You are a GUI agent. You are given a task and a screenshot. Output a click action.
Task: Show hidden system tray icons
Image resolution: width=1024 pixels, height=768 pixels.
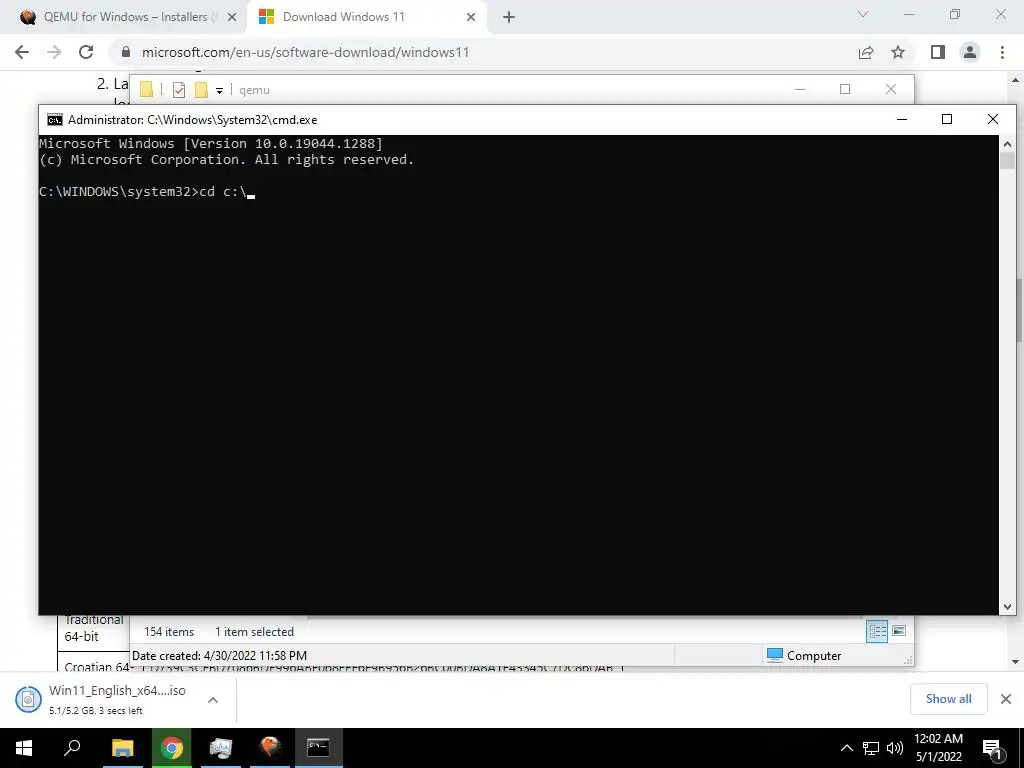tap(846, 748)
